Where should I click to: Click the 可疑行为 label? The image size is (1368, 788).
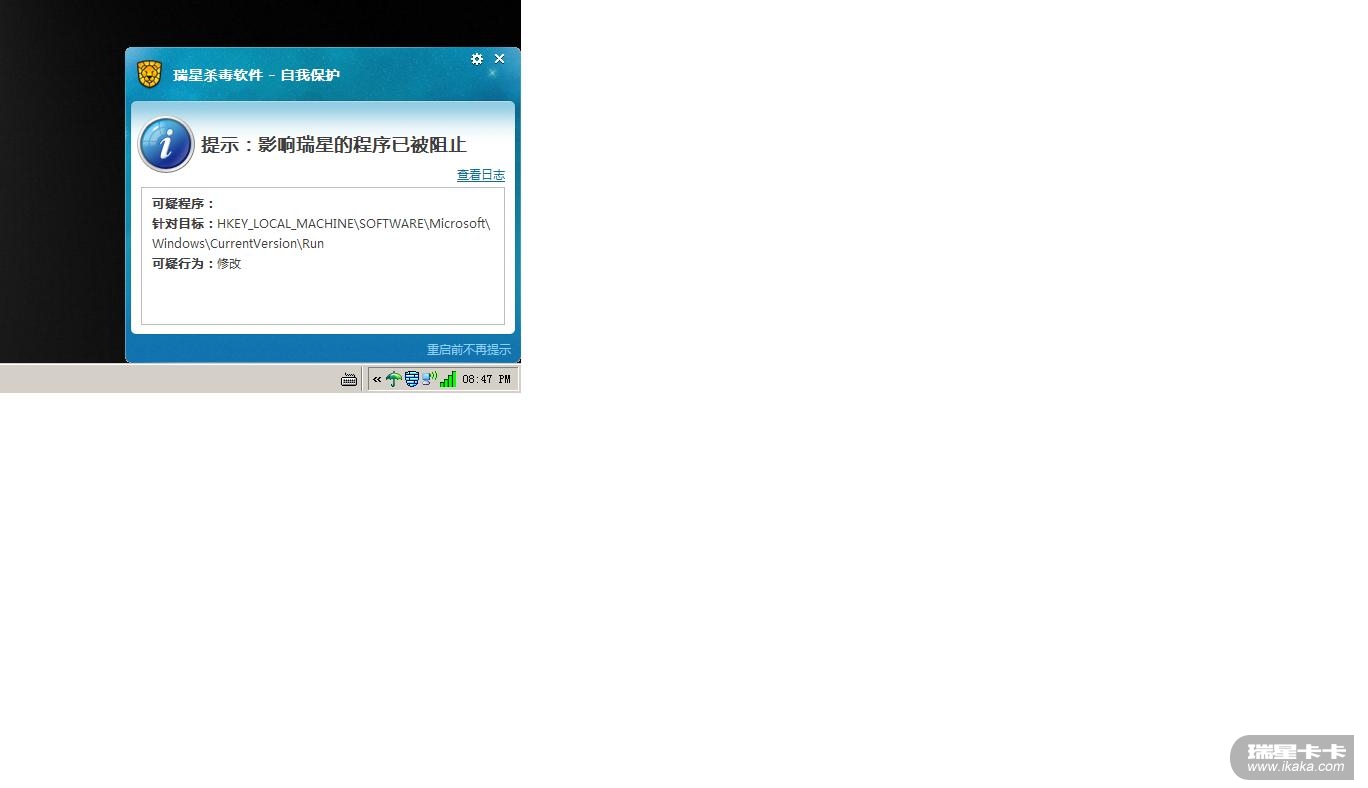(x=184, y=264)
